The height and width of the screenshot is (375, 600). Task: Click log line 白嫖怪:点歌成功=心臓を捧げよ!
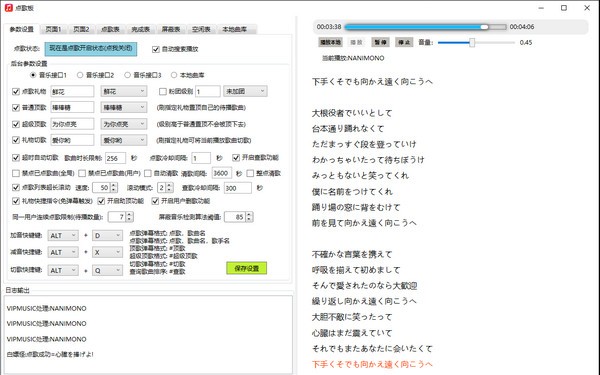pos(50,354)
